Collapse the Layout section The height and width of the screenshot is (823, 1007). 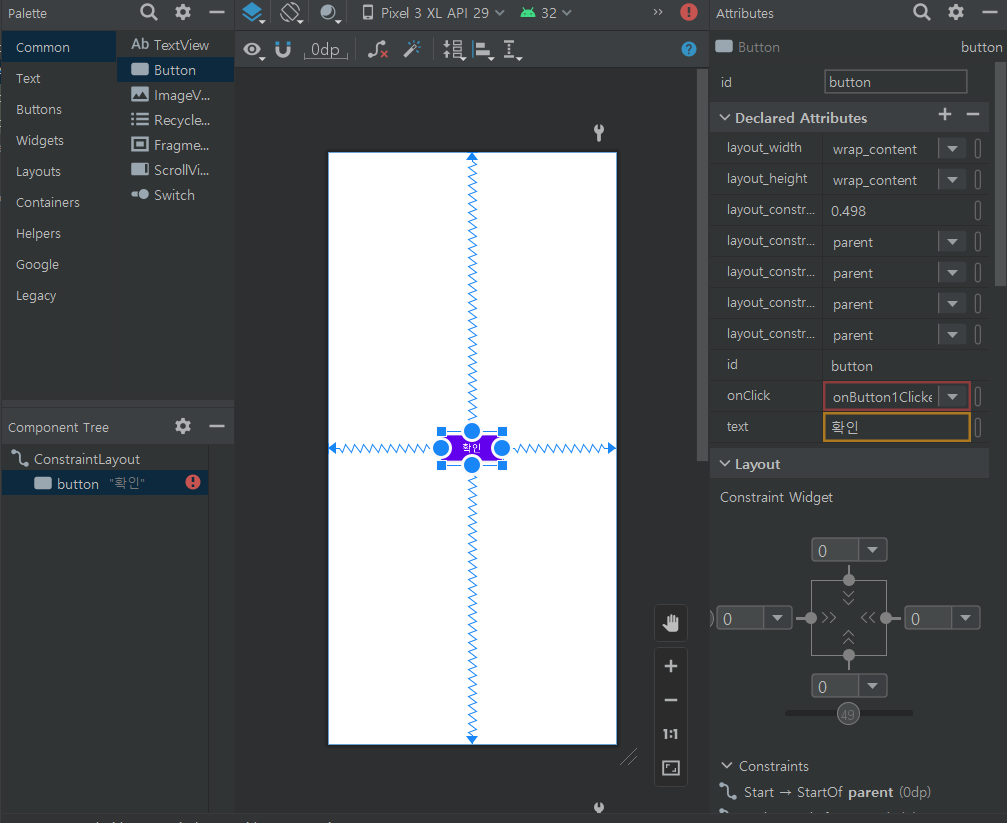[725, 464]
